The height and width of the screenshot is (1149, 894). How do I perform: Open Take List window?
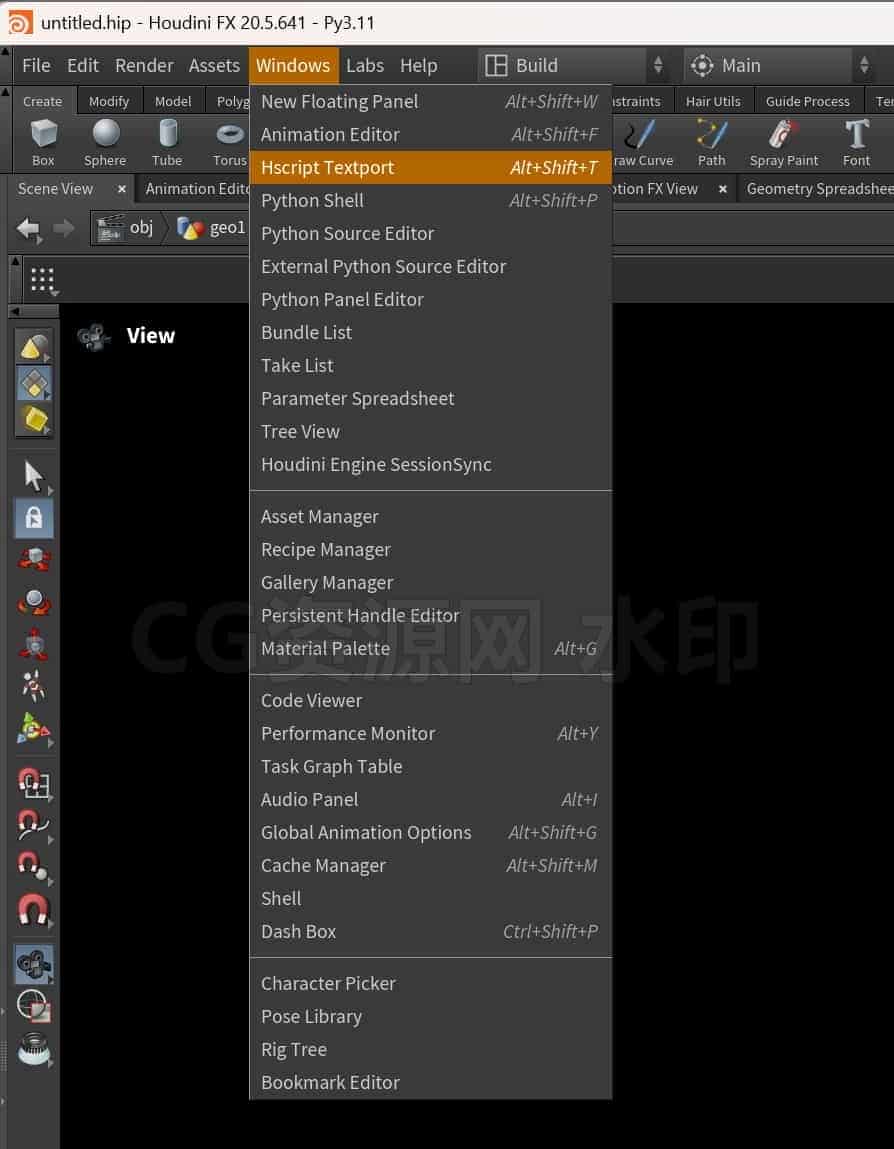(431, 365)
